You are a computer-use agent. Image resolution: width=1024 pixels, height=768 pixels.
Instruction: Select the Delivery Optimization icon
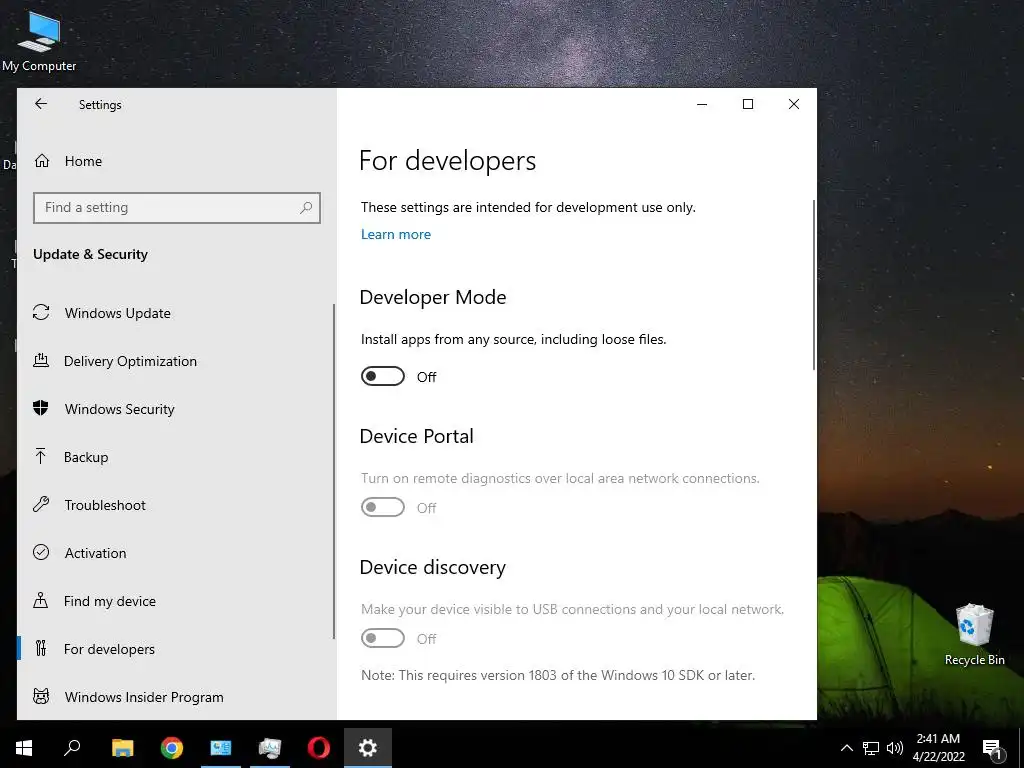(41, 360)
